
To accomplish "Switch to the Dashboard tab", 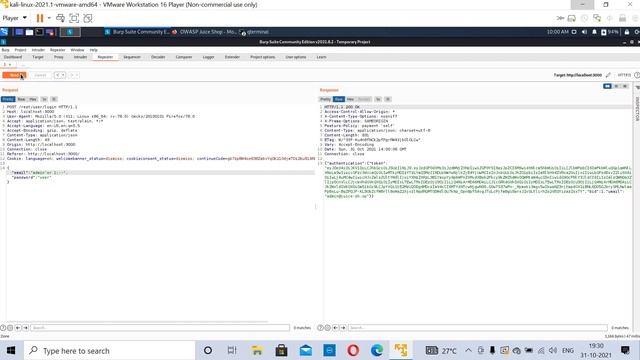I will (x=13, y=57).
